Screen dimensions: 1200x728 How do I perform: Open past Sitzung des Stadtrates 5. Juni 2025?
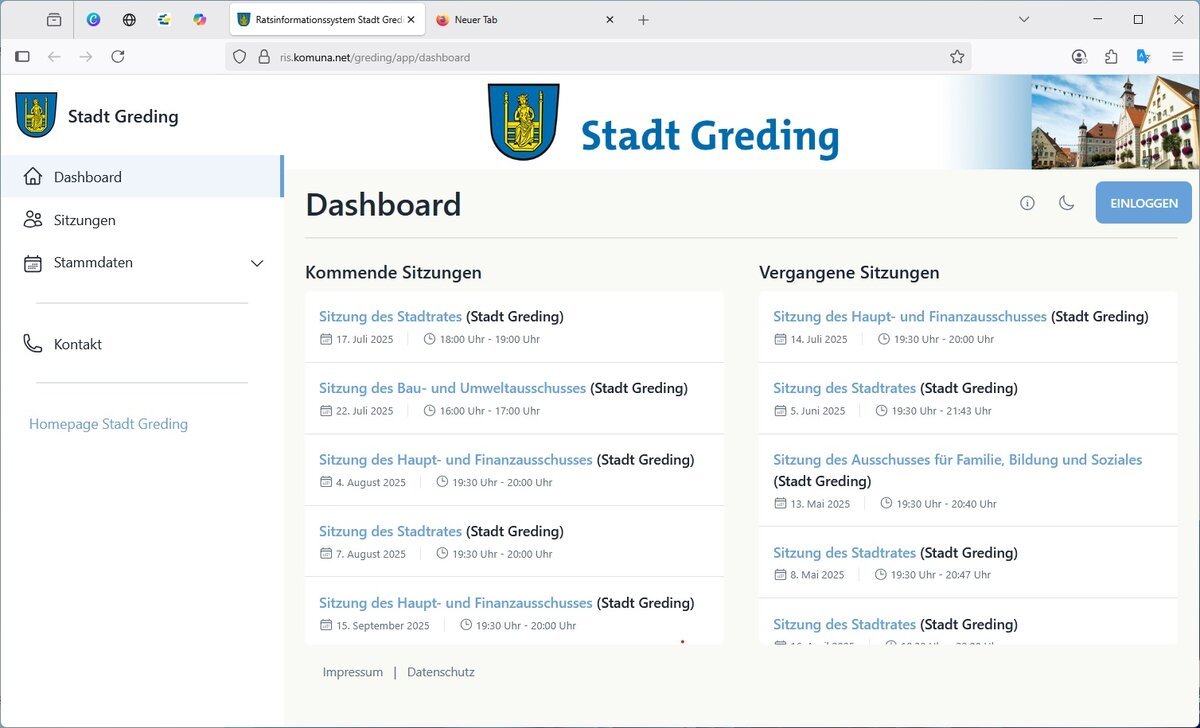[845, 388]
